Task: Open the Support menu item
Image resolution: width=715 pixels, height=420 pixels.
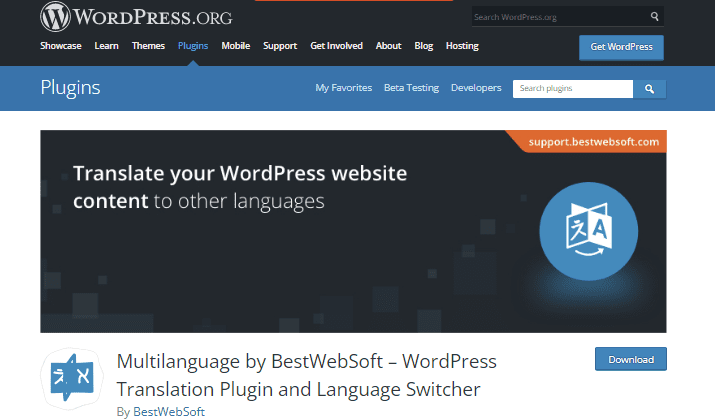Action: (280, 46)
